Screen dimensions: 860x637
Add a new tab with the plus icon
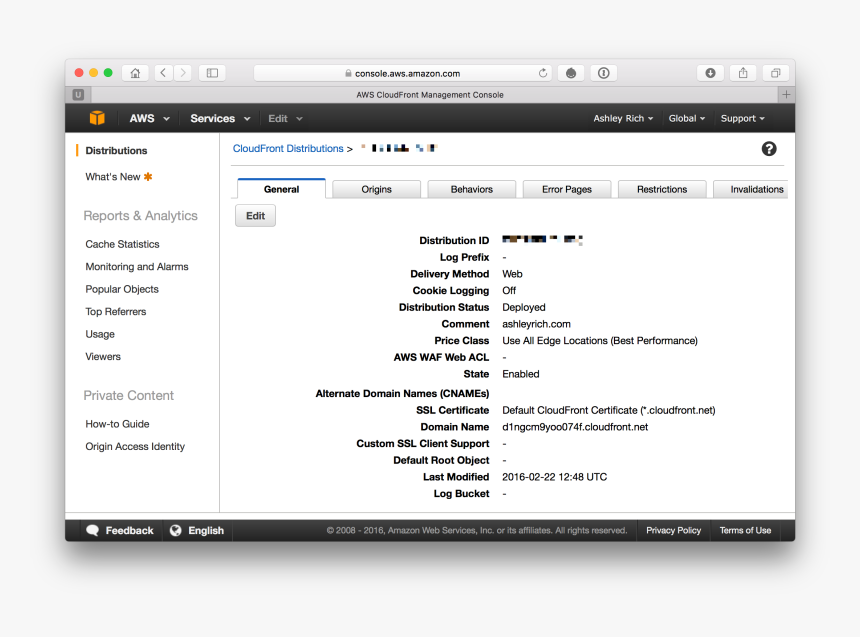(786, 94)
